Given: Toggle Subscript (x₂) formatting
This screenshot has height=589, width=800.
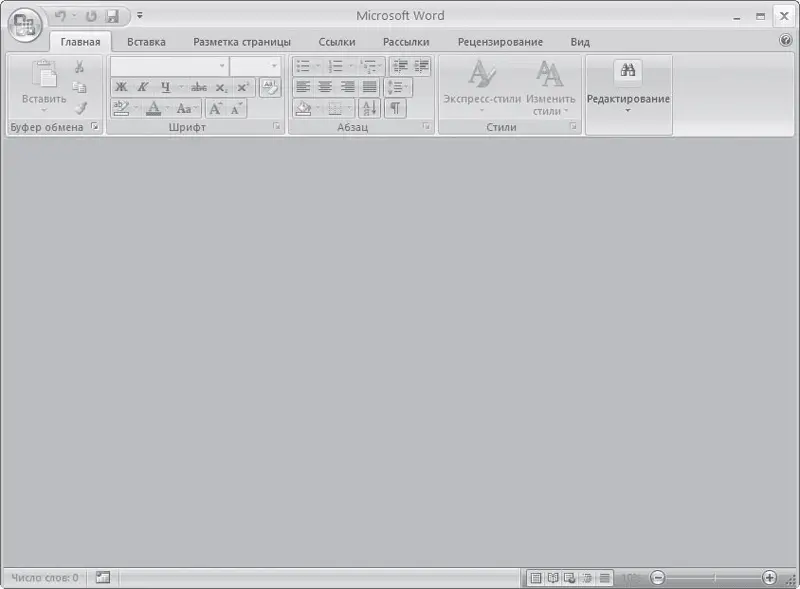Looking at the screenshot, I should click(221, 87).
